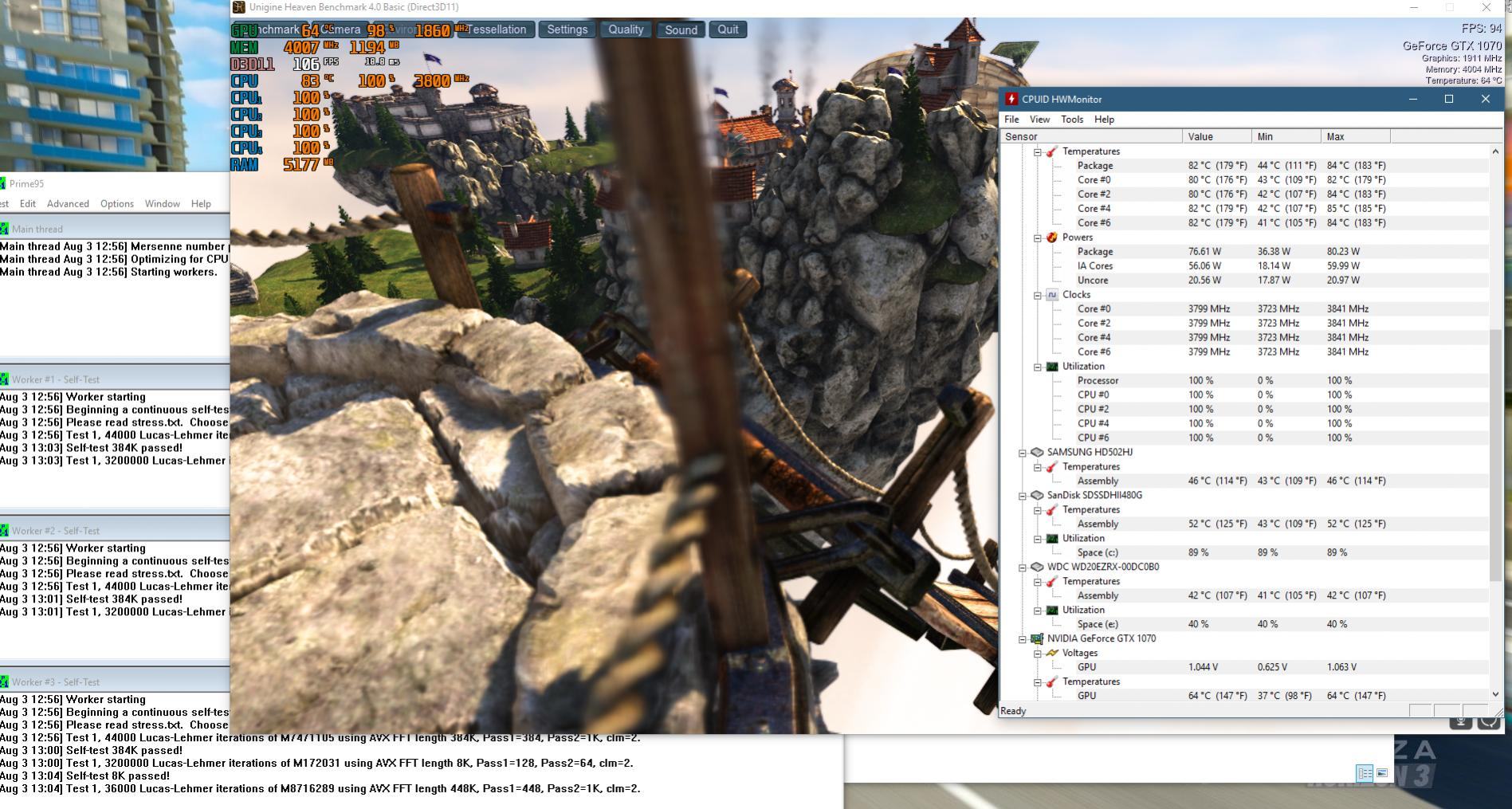The image size is (1512, 809).
Task: Click the SAMSUNG HD502HJ drive icon
Action: coord(1036,452)
